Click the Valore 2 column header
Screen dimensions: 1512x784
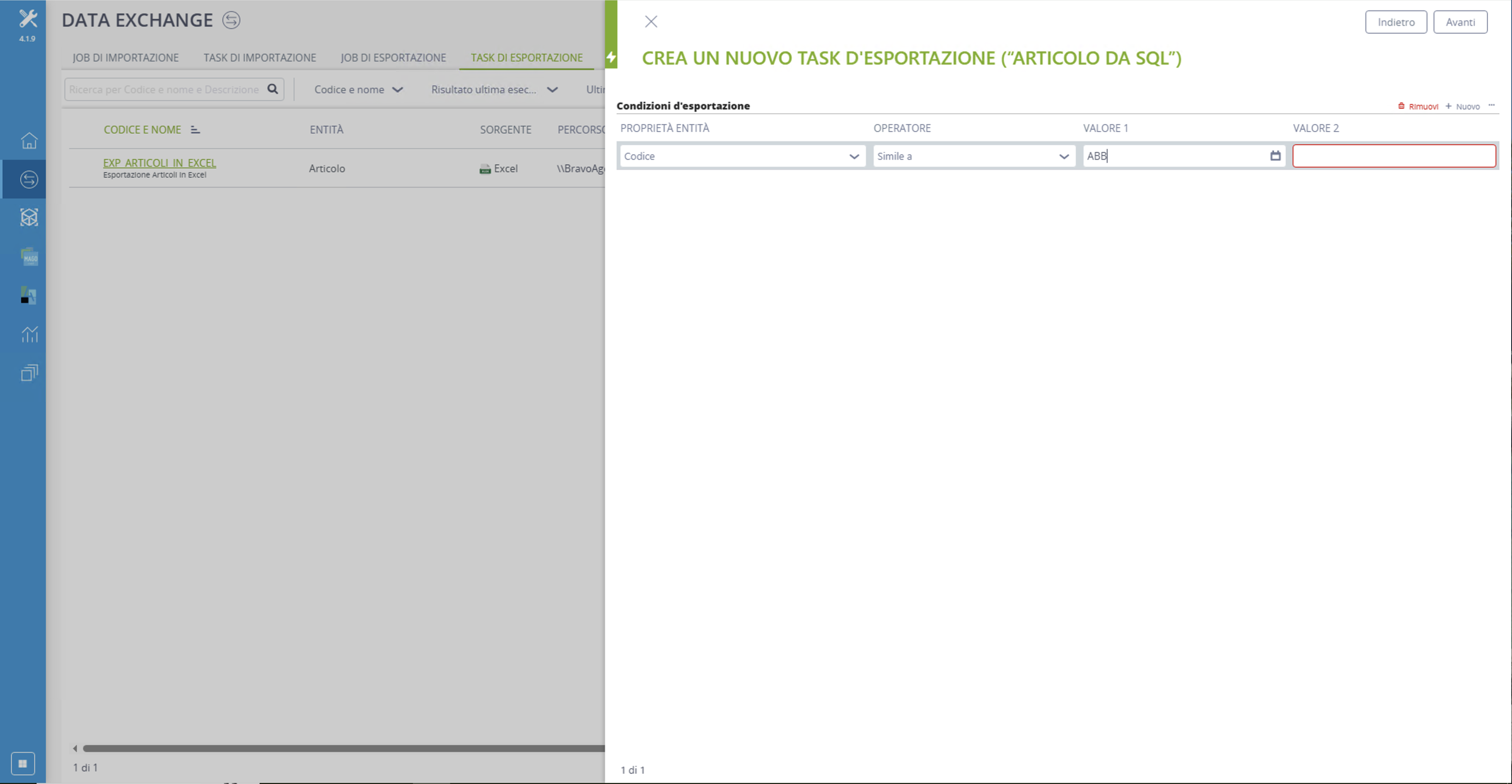(1316, 128)
